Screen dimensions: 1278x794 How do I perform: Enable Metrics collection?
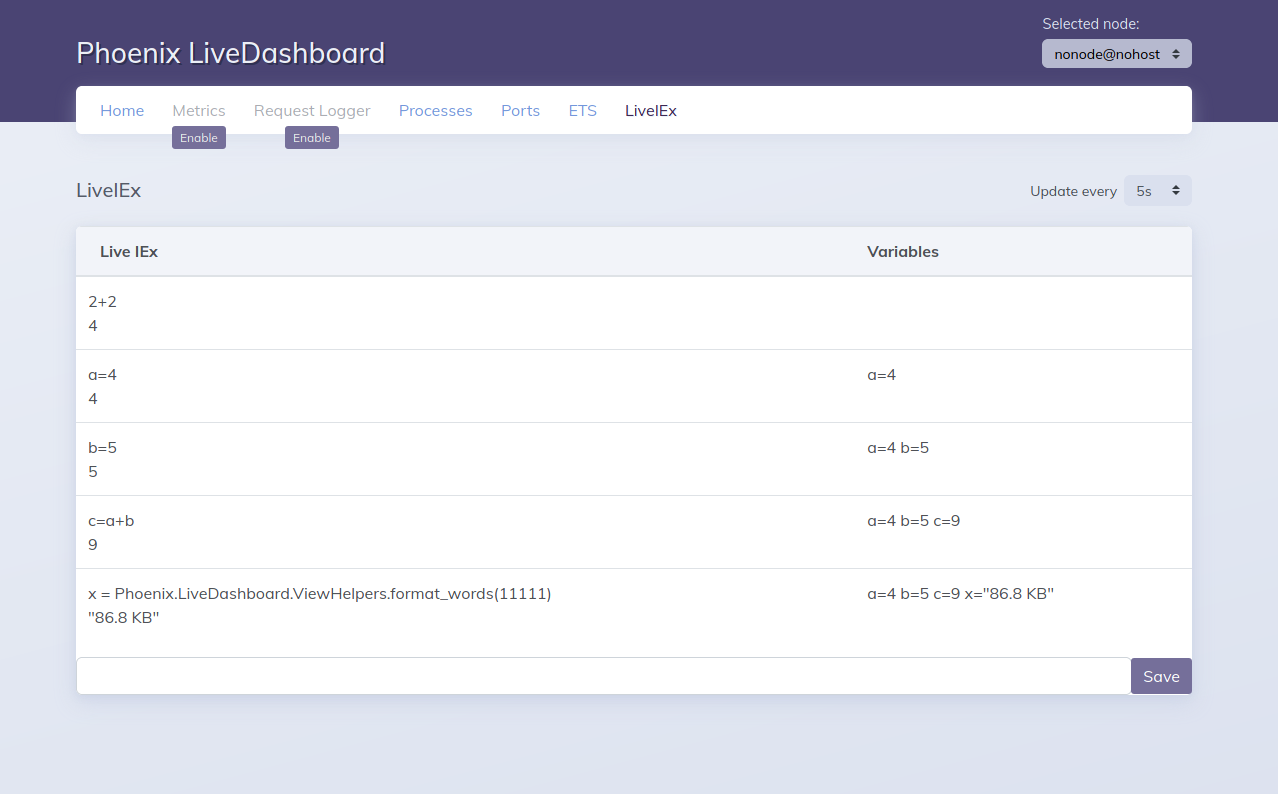[x=198, y=137]
